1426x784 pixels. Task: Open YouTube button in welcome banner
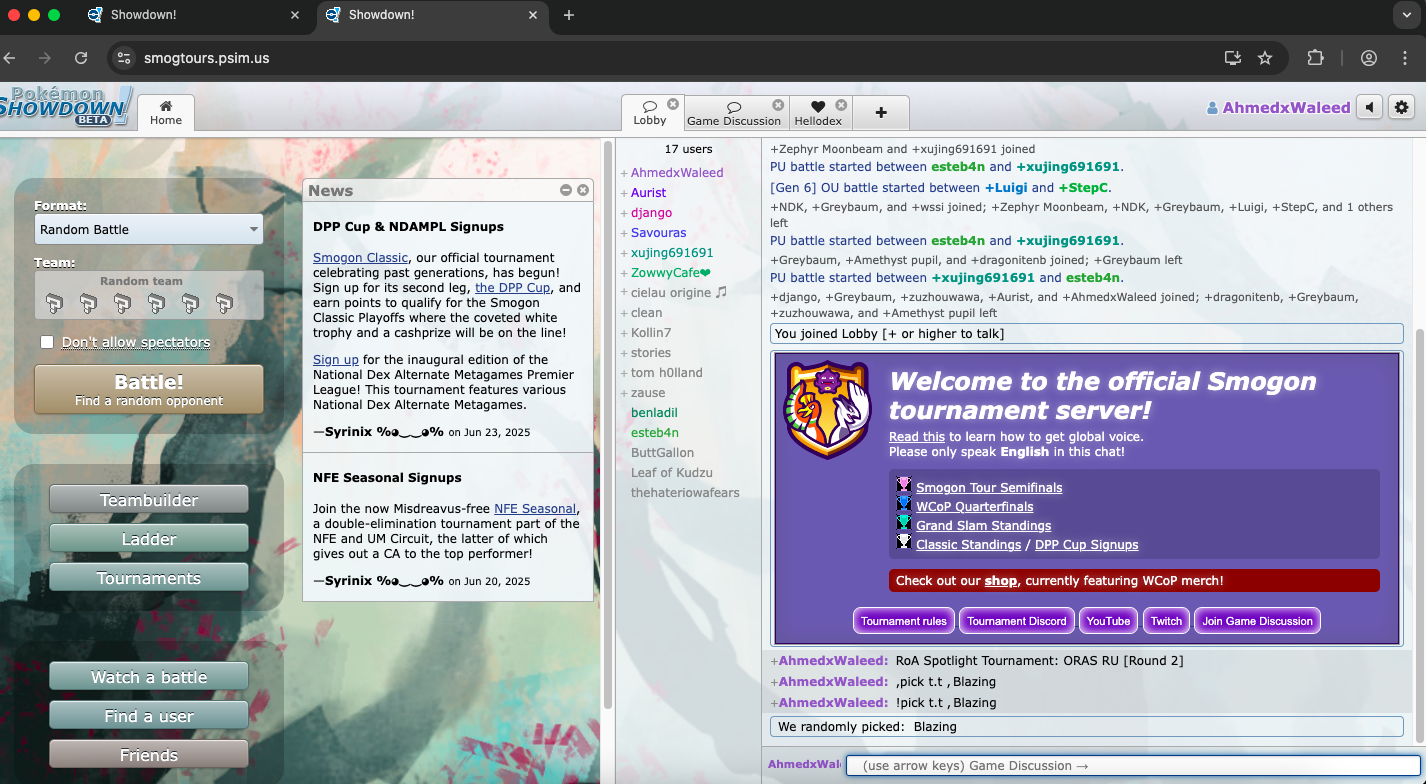point(1108,621)
